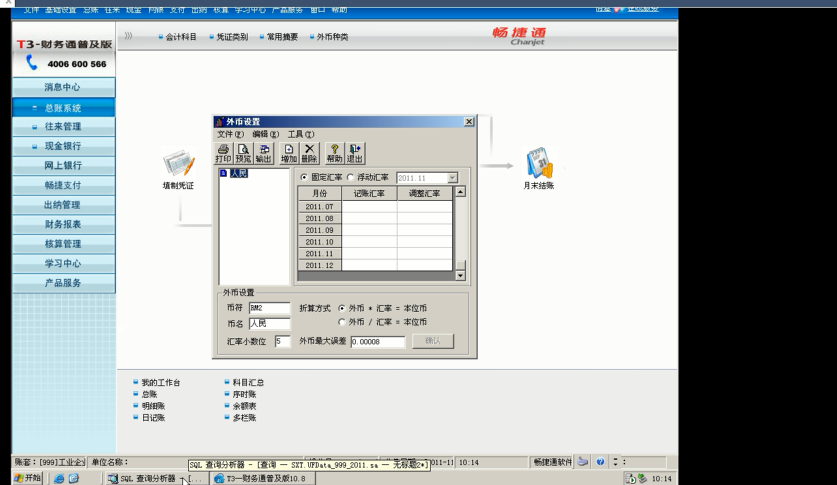Expand the 现金银行 sidebar section
This screenshot has width=837, height=485.
(34, 146)
